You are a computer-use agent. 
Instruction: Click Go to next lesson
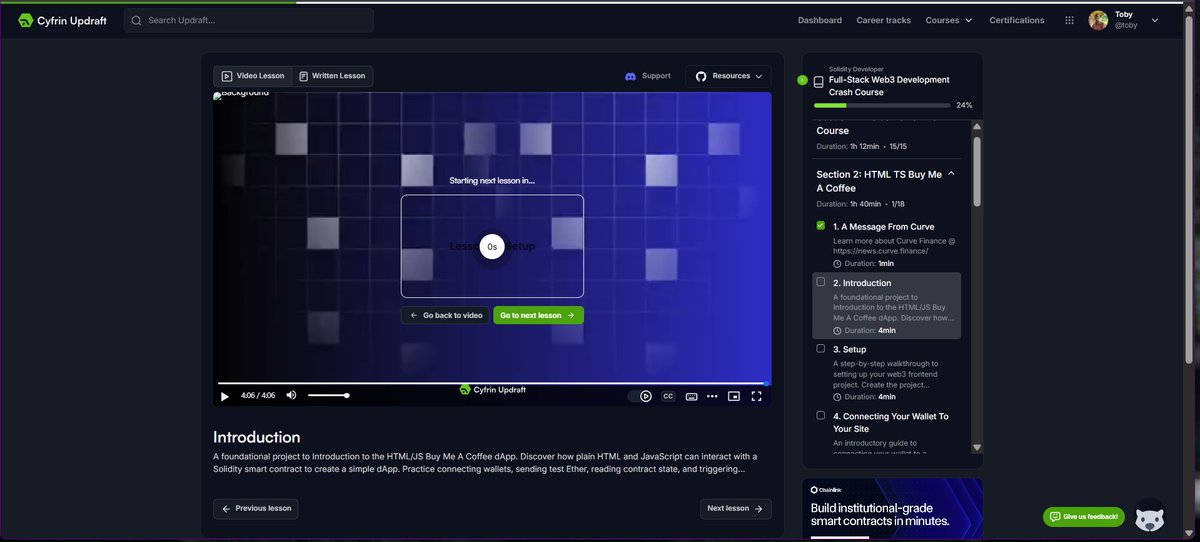pyautogui.click(x=538, y=315)
